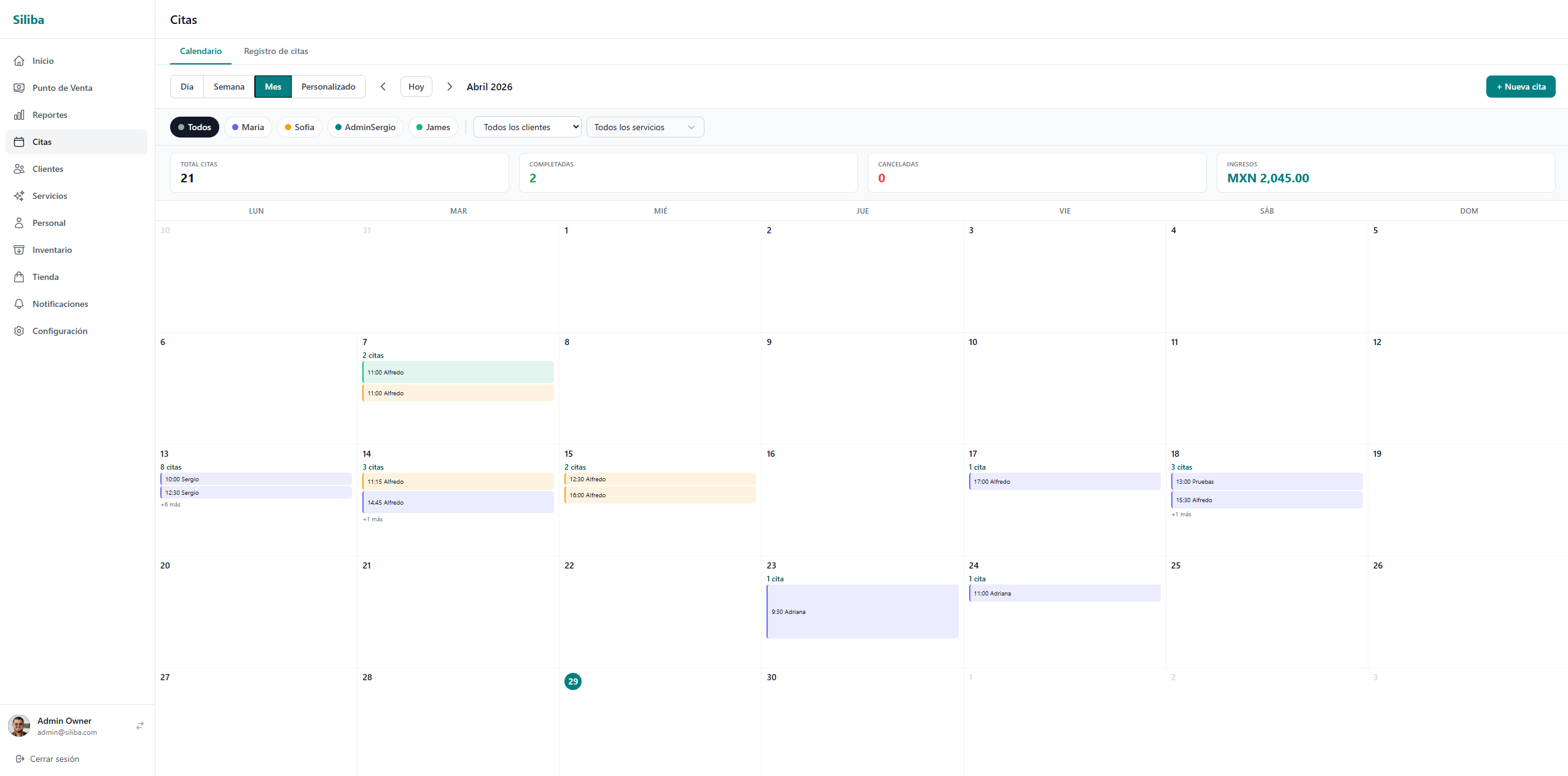Open the Tienda shopping bag icon
Screen dimensions: 1568x776
pyautogui.click(x=20, y=277)
